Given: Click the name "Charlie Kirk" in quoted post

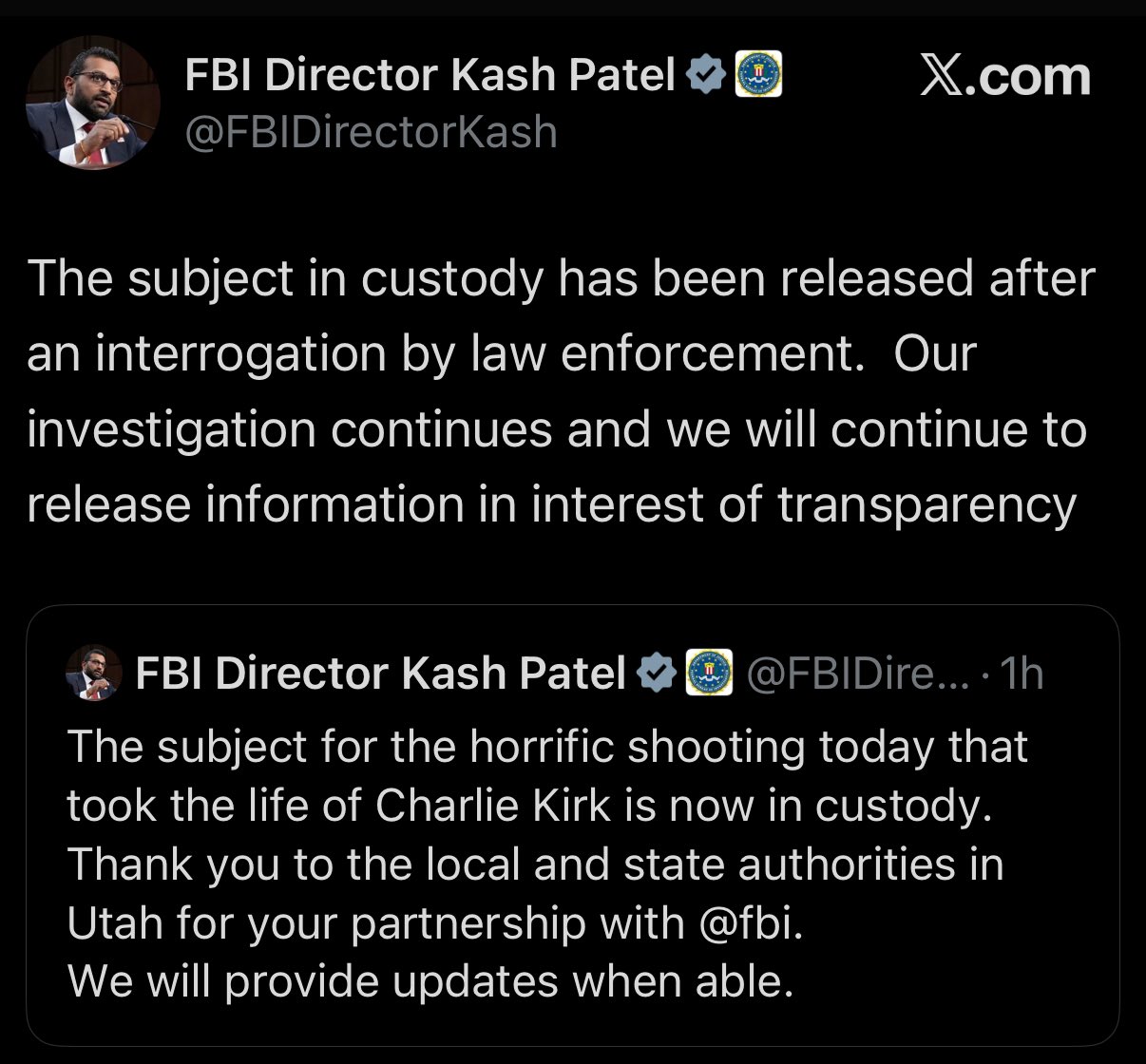Looking at the screenshot, I should 493,806.
